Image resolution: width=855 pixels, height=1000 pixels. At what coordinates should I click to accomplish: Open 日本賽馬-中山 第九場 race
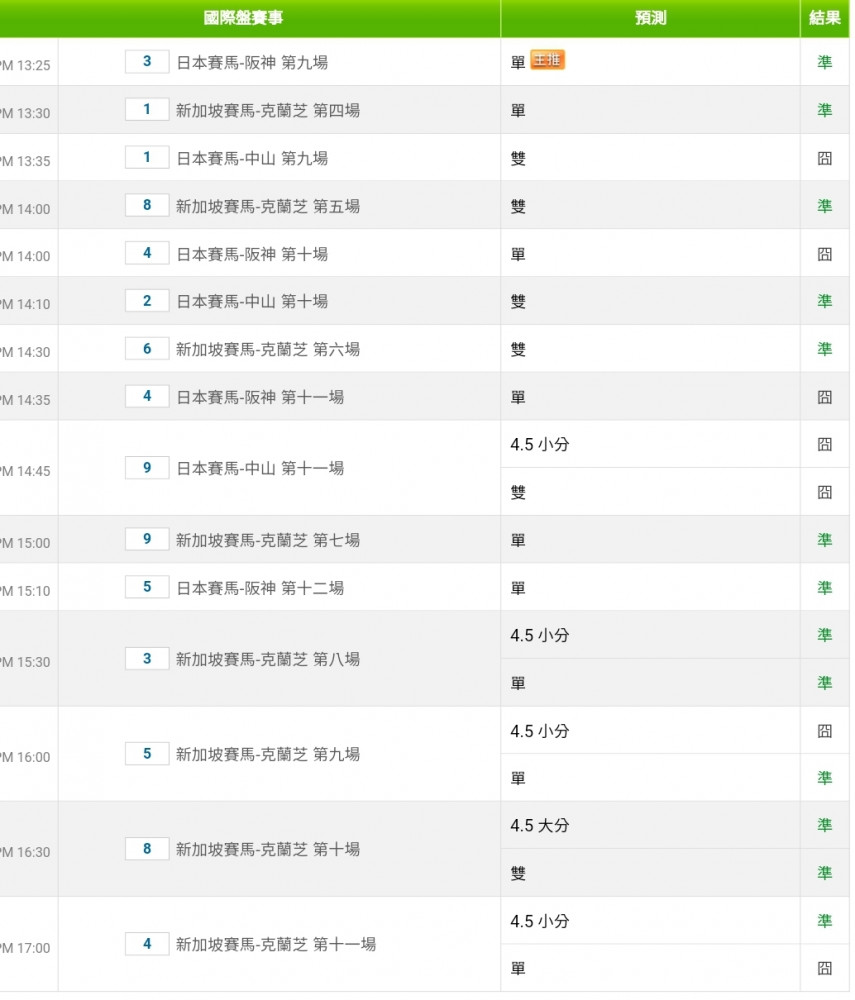click(x=252, y=158)
